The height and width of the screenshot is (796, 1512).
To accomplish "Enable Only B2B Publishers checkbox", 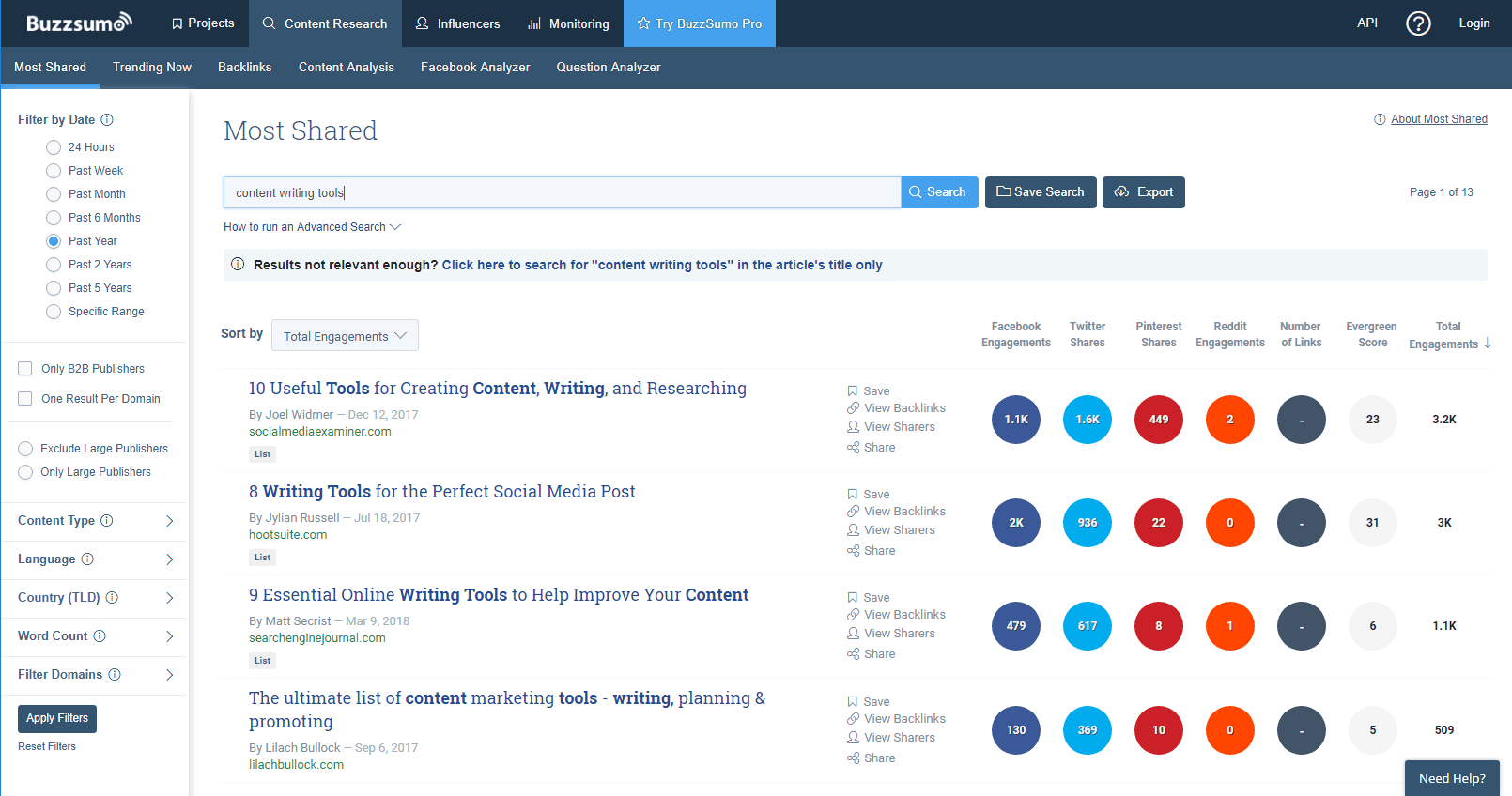I will tap(25, 369).
